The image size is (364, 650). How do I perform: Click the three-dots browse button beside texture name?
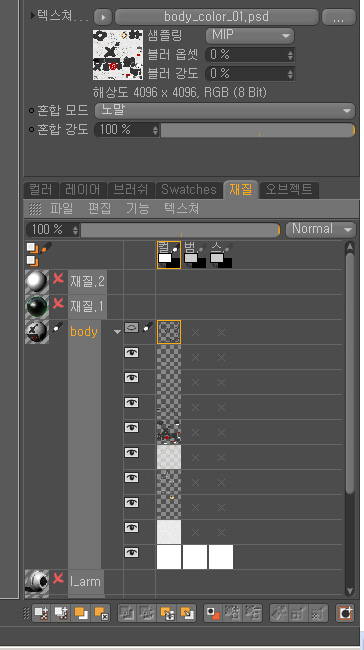click(x=339, y=17)
